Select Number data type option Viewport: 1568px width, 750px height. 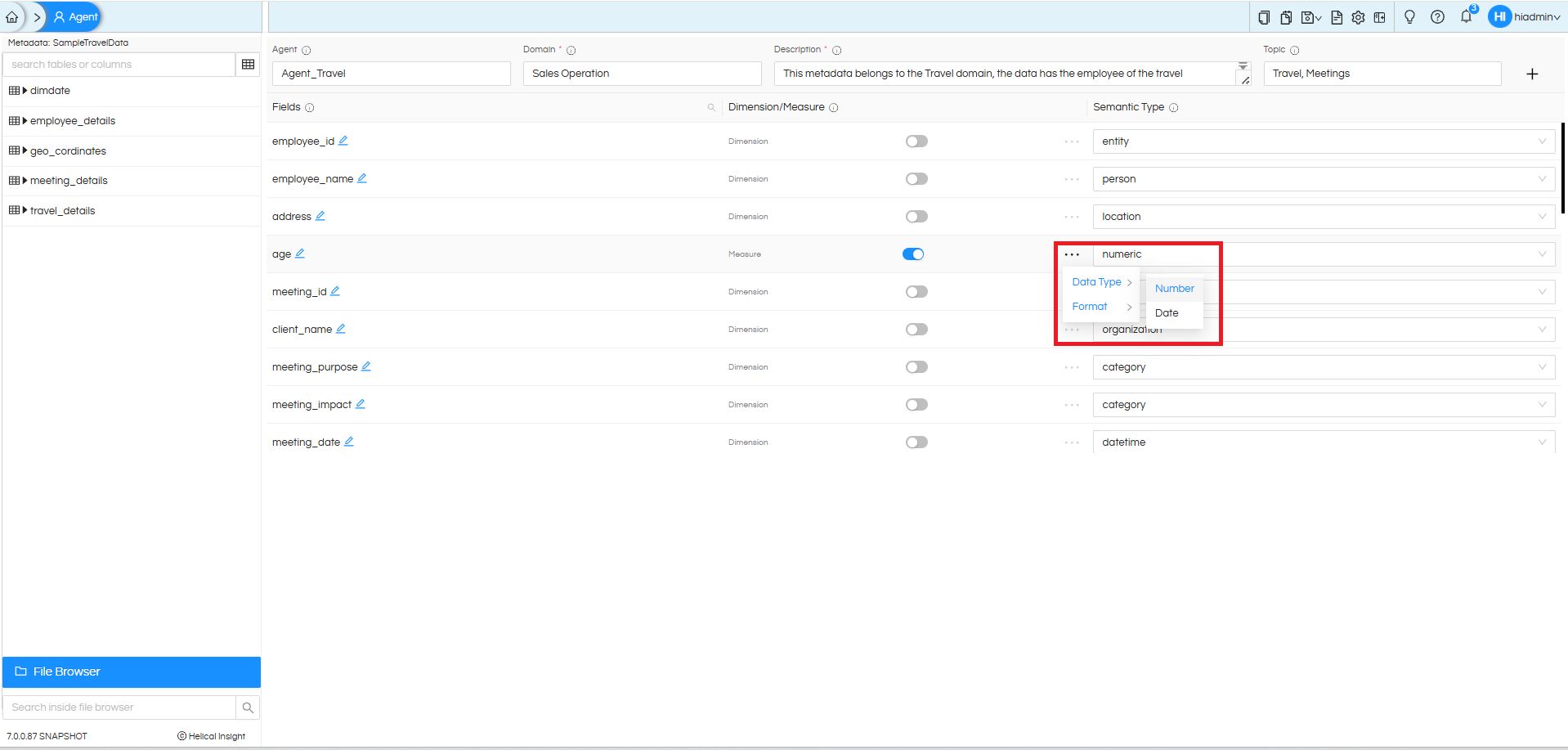point(1175,289)
